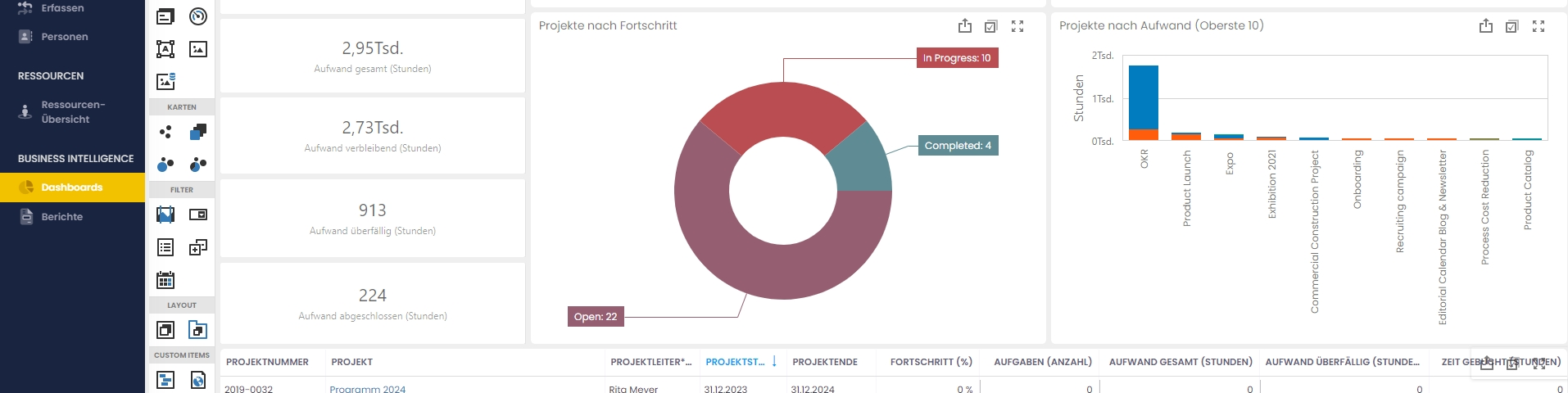Click the blue OKR bar in chart
Viewport: 1568px width, 393px height.
(x=1143, y=97)
